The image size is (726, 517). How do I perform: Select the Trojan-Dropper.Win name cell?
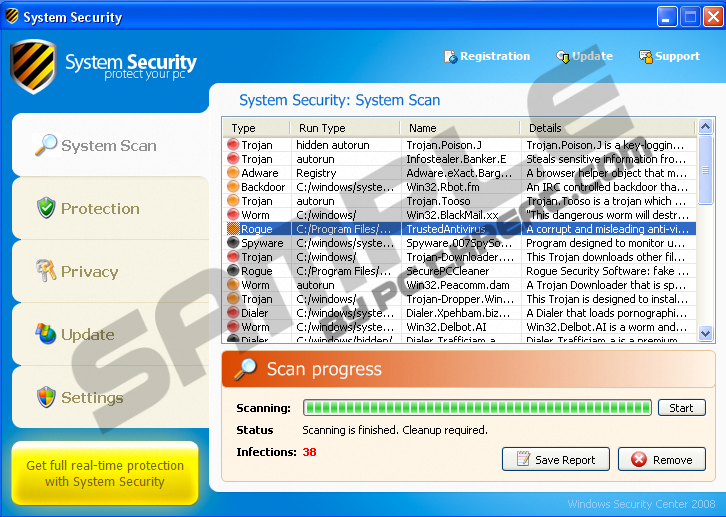click(x=460, y=299)
